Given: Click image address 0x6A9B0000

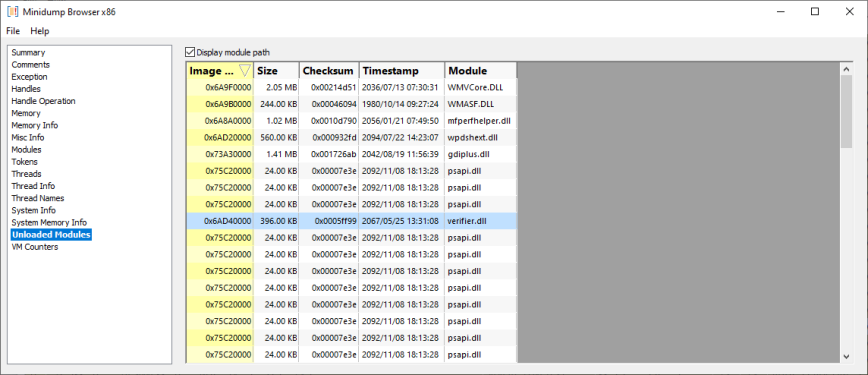Looking at the screenshot, I should (x=228, y=104).
